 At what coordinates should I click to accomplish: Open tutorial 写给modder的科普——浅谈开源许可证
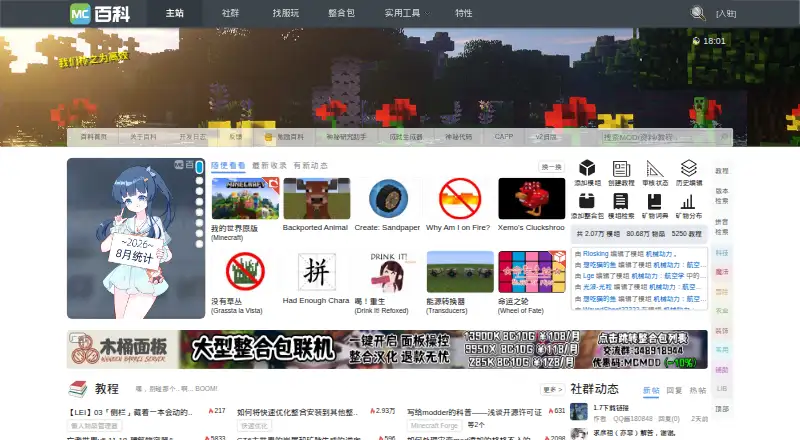[x=474, y=412]
